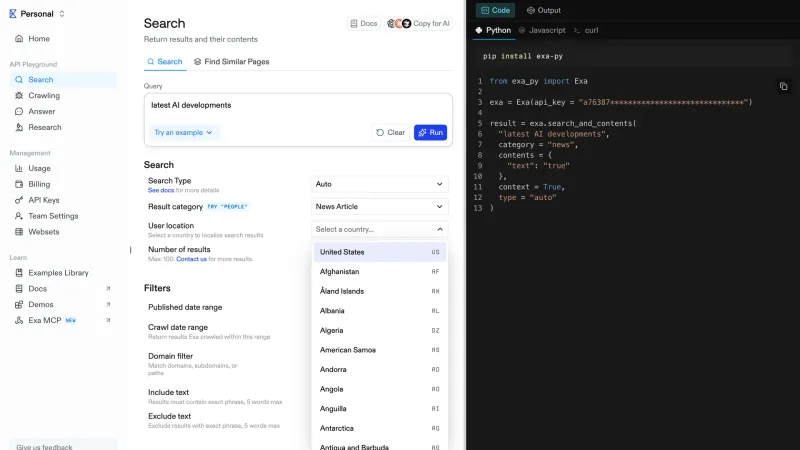This screenshot has width=800, height=450.
Task: Click the Examples Library book icon
Action: point(19,273)
